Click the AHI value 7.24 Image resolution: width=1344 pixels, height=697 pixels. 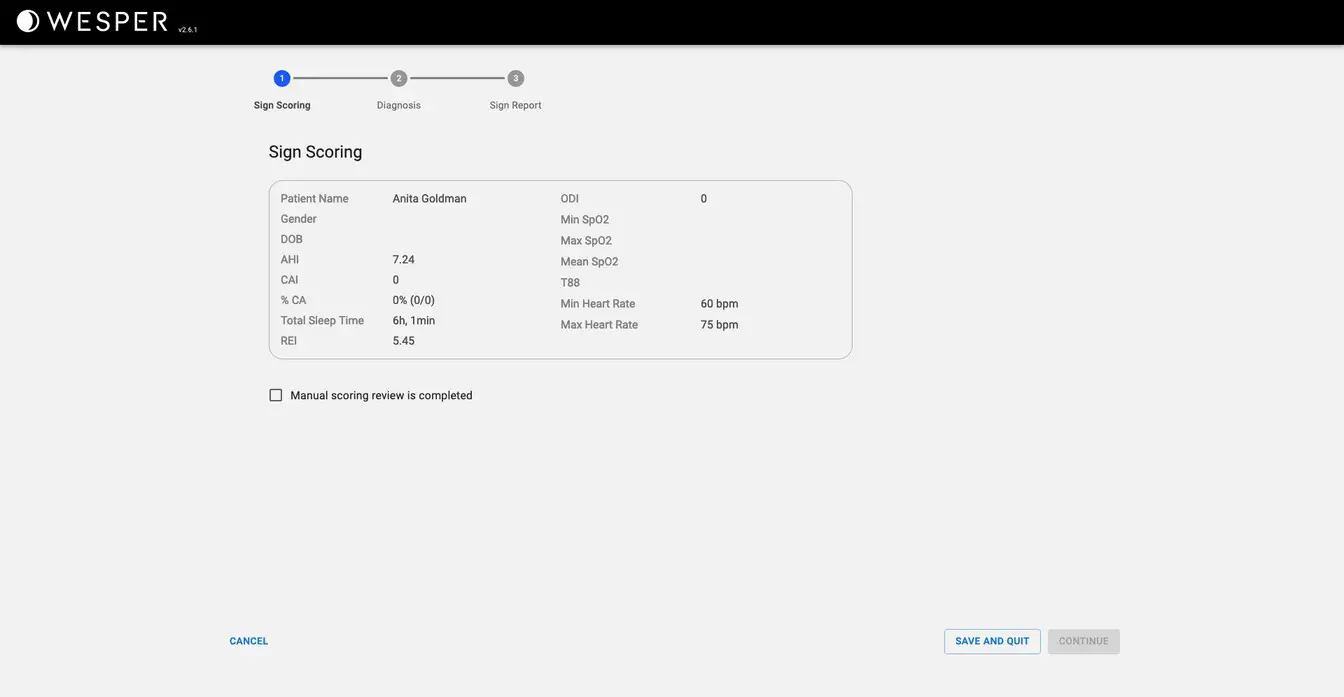(x=404, y=257)
